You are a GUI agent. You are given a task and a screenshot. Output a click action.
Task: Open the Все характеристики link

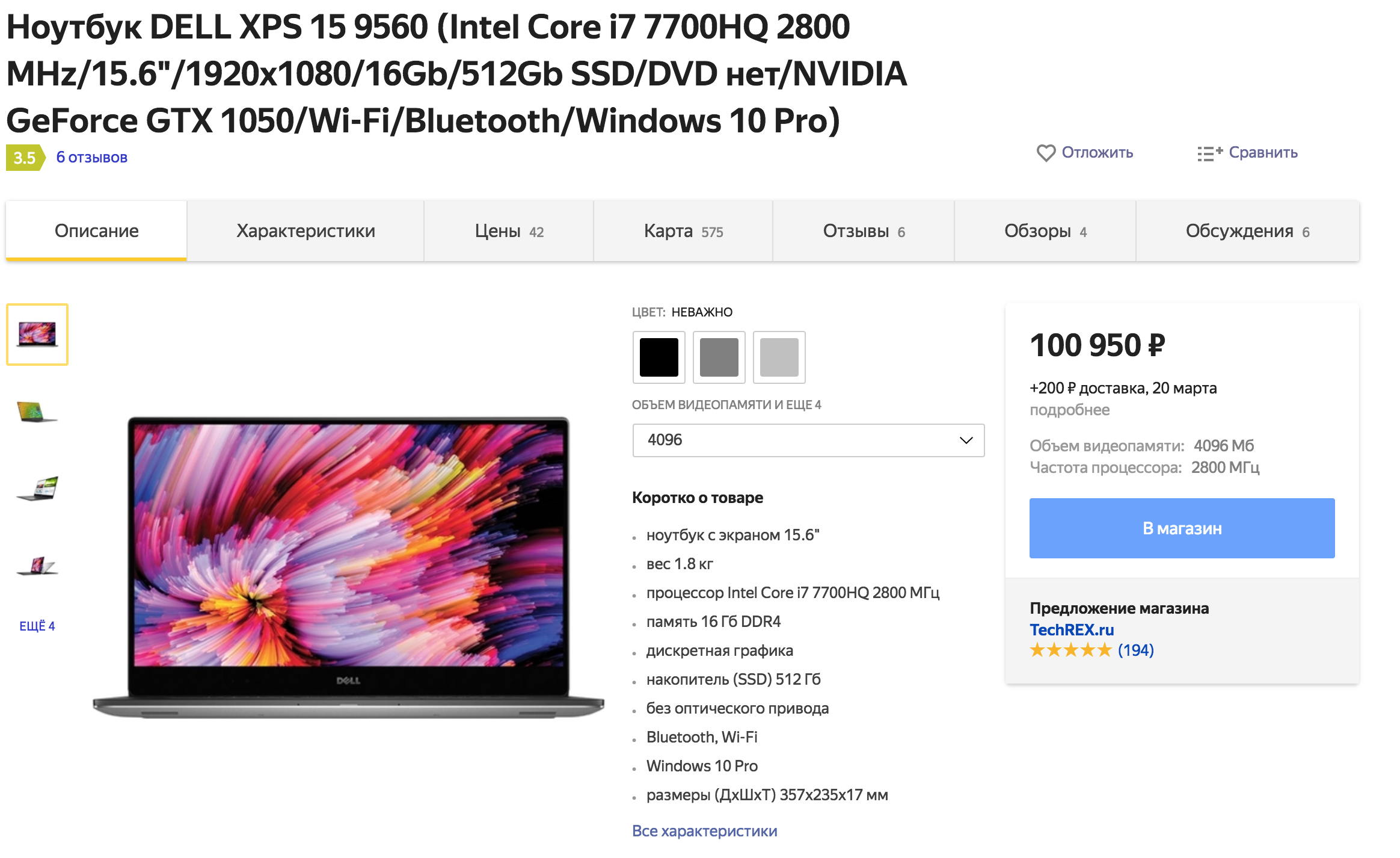704,831
